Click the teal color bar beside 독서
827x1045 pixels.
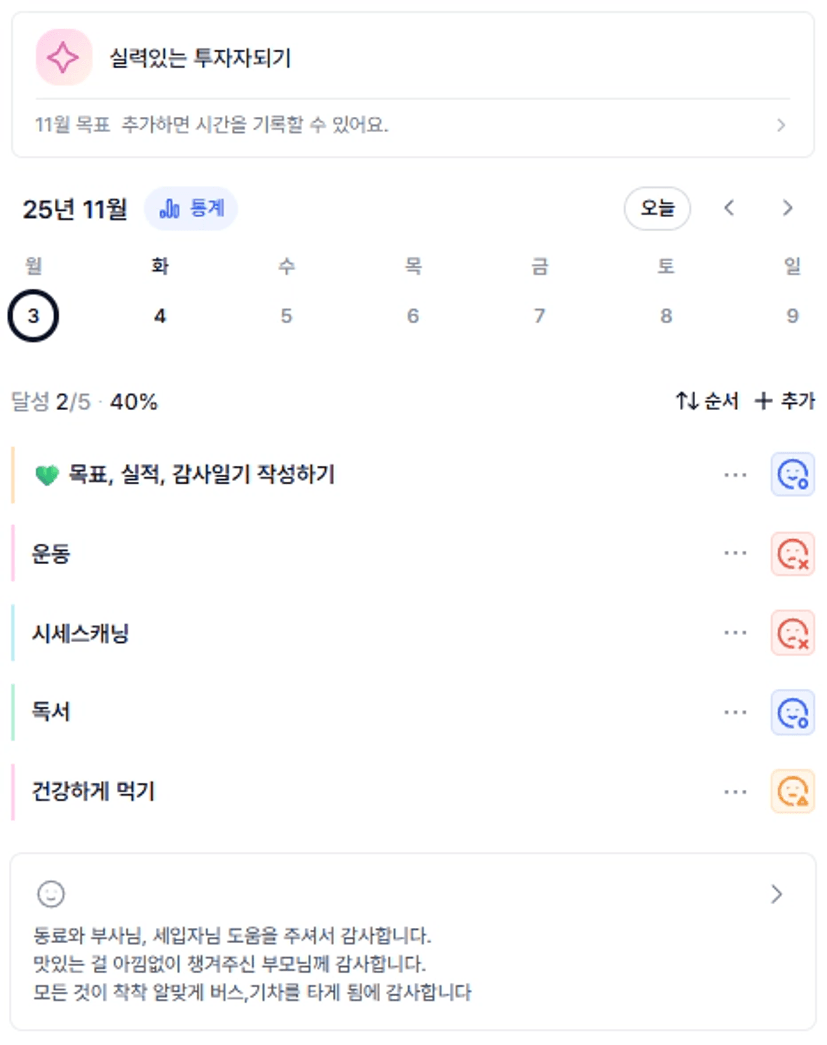(13, 712)
